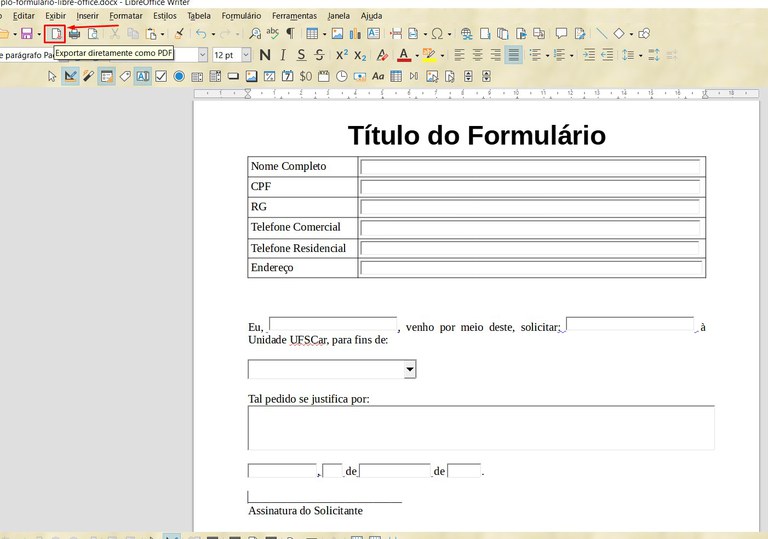Click the Telefone Residencial input field

point(530,248)
